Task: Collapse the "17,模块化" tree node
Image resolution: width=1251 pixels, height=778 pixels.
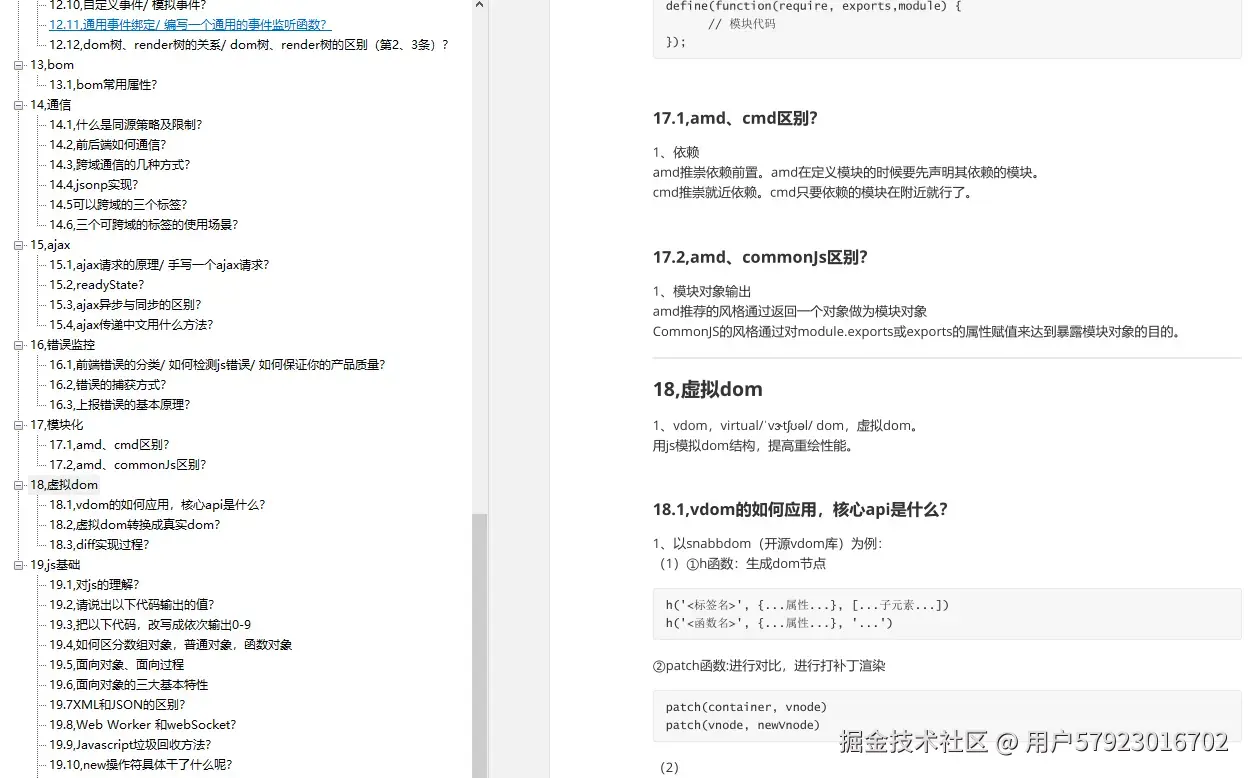Action: tap(18, 424)
